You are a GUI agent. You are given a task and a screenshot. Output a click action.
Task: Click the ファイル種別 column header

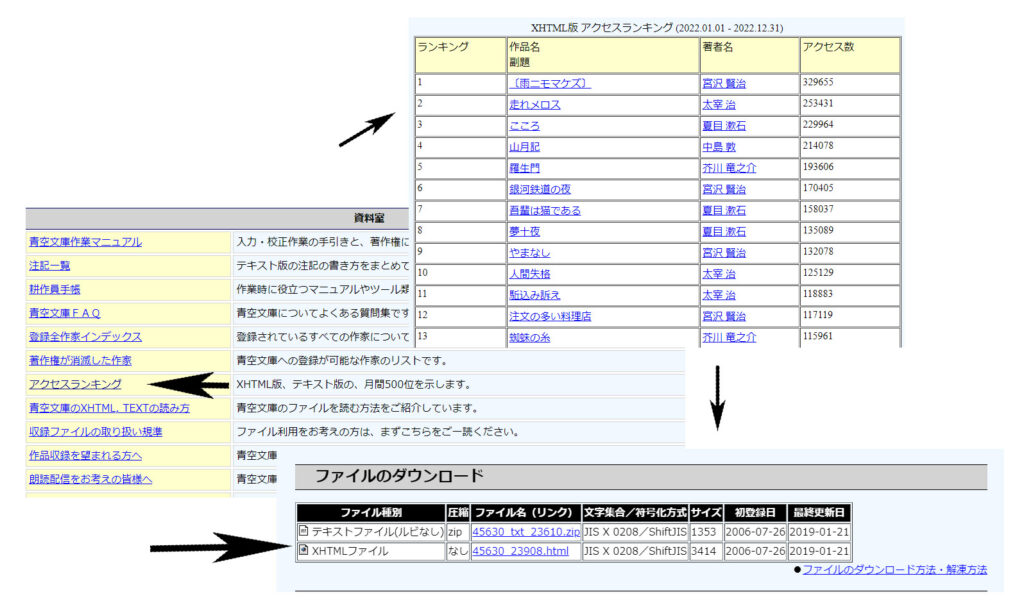371,513
